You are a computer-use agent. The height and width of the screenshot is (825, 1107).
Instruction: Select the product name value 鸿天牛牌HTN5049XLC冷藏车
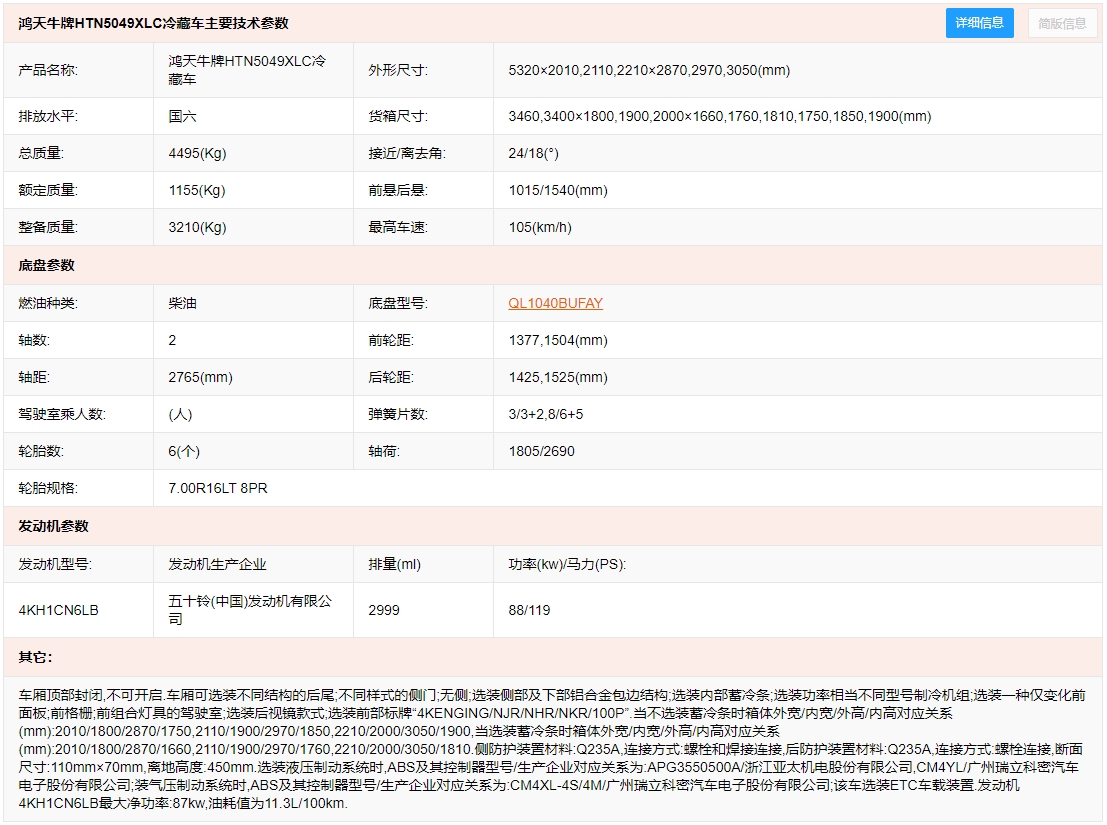pyautogui.click(x=247, y=70)
